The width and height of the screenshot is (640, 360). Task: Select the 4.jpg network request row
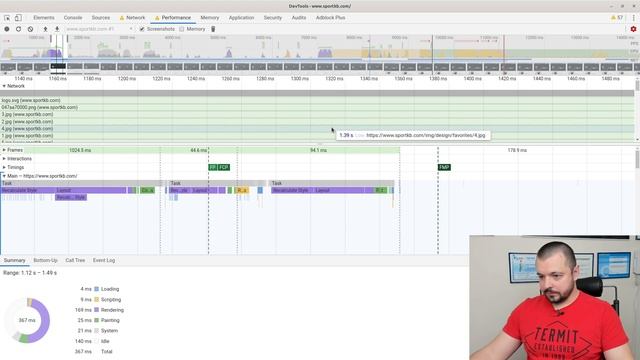click(x=317, y=129)
